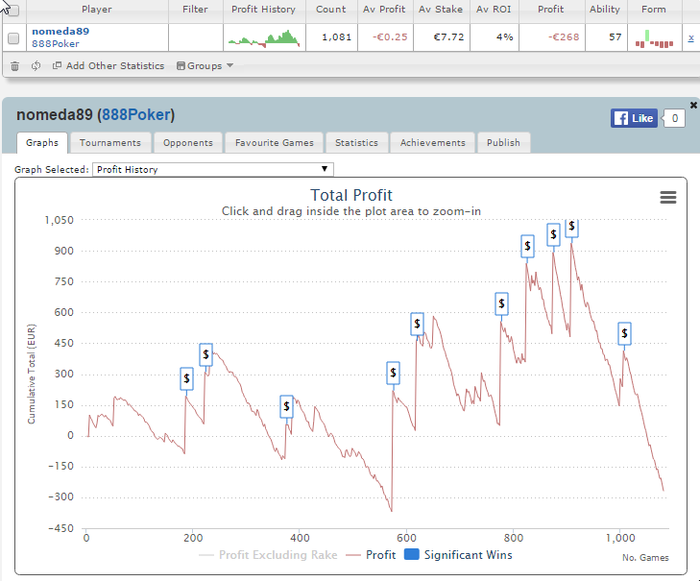The height and width of the screenshot is (581, 700).
Task: Switch to the Tournaments tab
Action: [x=110, y=143]
